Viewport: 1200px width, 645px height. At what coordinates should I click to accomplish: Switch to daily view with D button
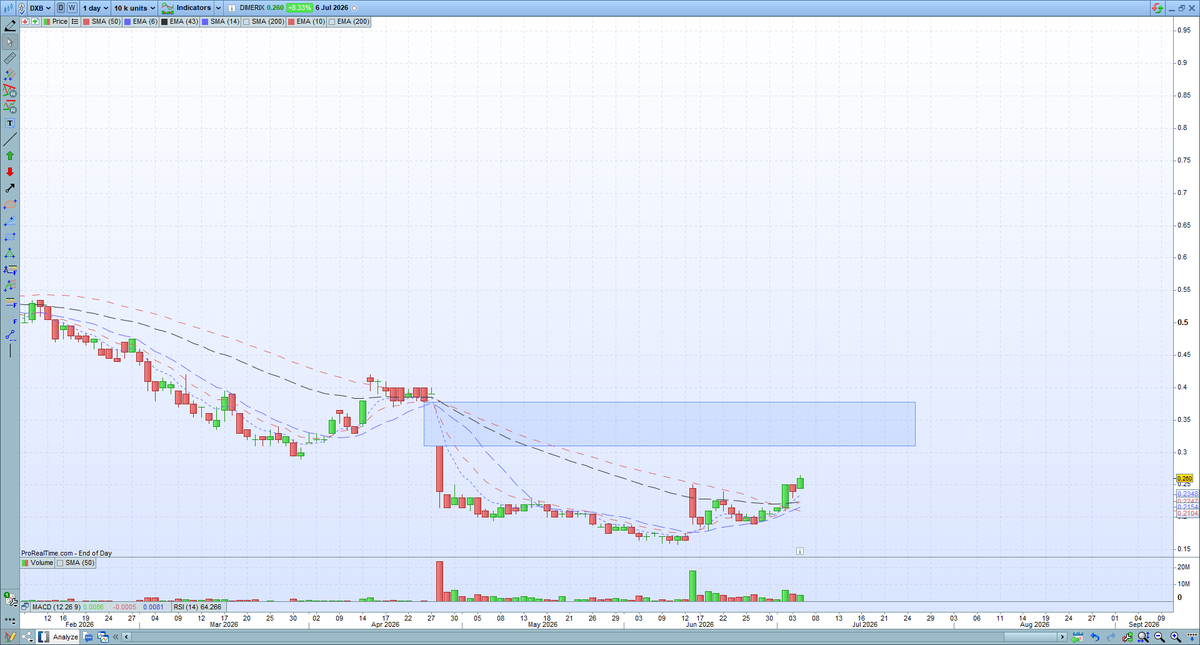60,8
